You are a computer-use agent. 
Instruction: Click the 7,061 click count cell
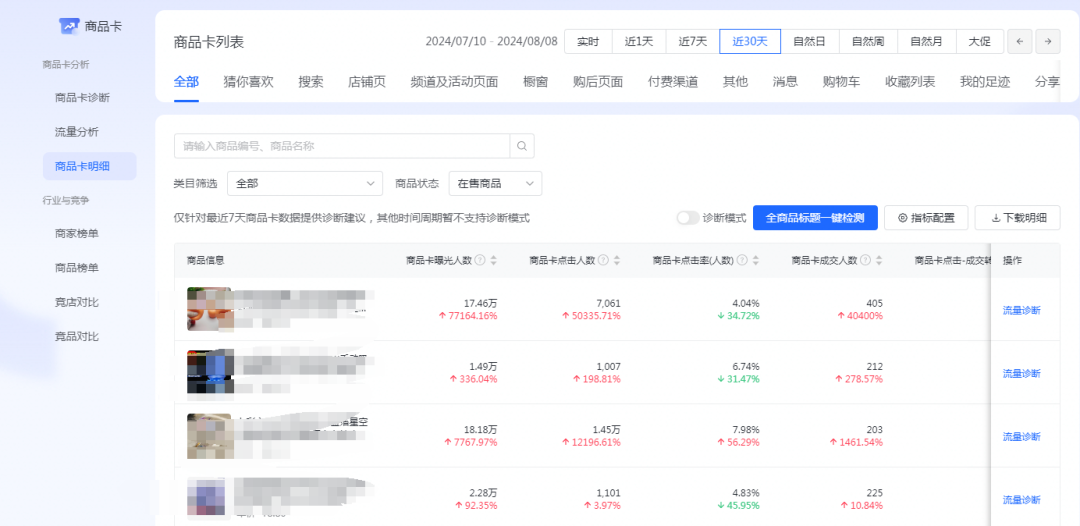pyautogui.click(x=606, y=303)
